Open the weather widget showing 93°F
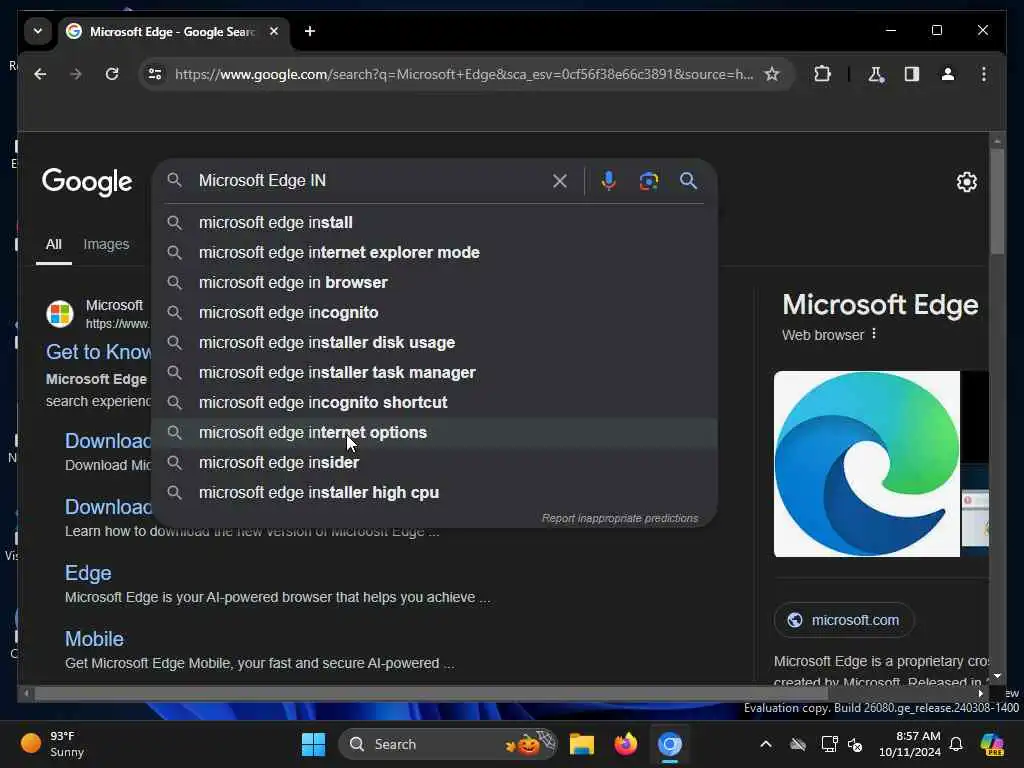Viewport: 1024px width, 768px height. pyautogui.click(x=54, y=744)
